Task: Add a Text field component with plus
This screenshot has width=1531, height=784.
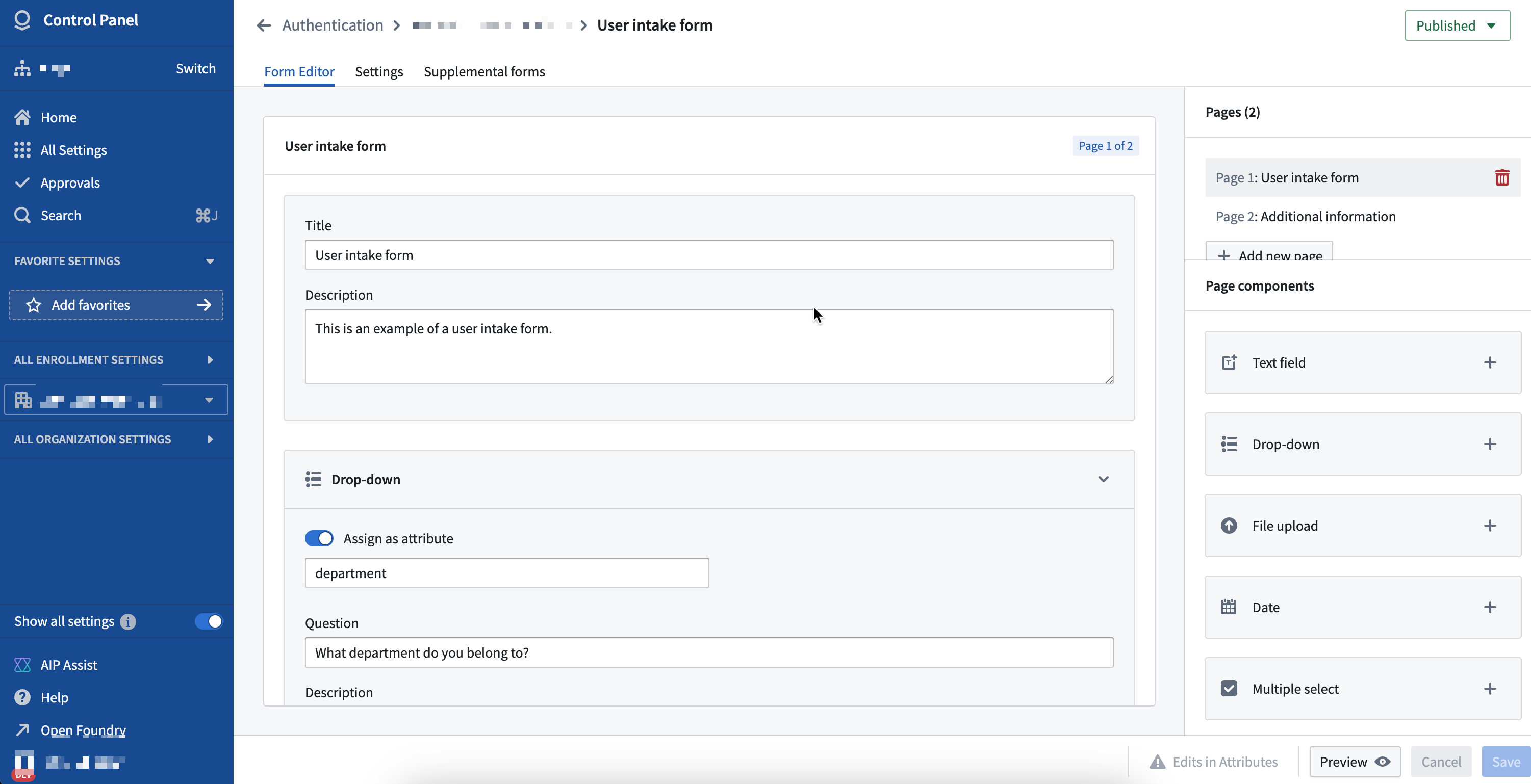Action: click(x=1489, y=363)
